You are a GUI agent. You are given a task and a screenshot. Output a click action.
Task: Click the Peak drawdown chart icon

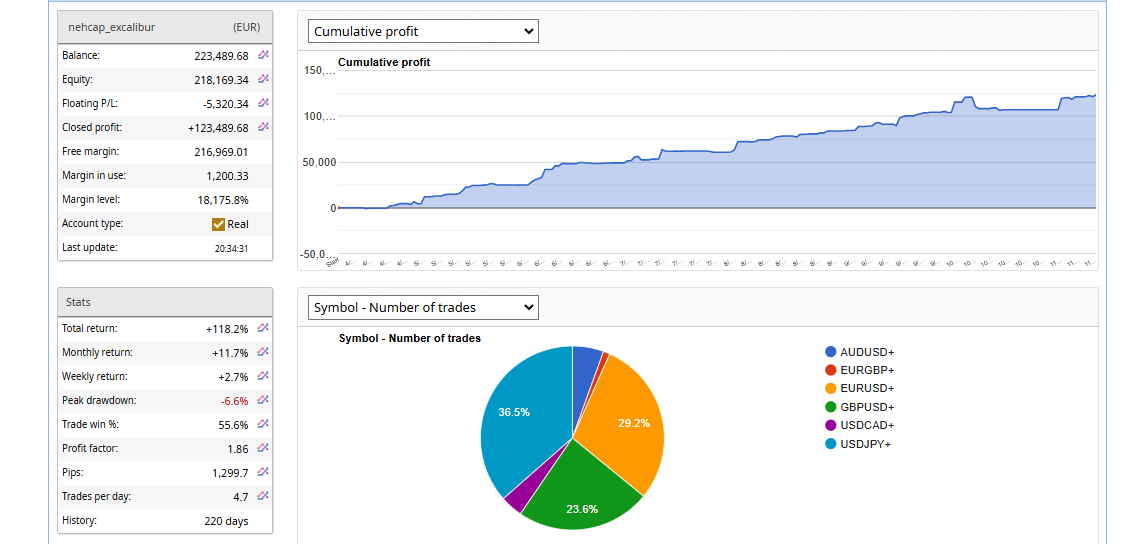click(263, 400)
